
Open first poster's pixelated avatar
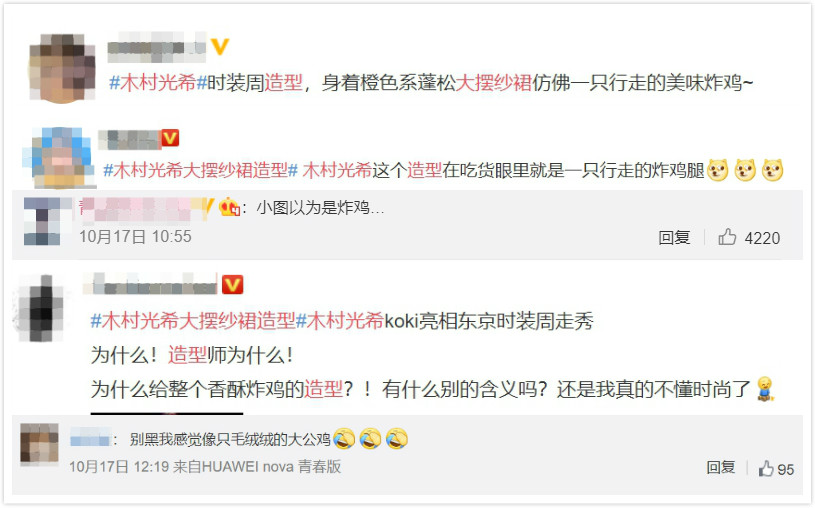[x=62, y=68]
